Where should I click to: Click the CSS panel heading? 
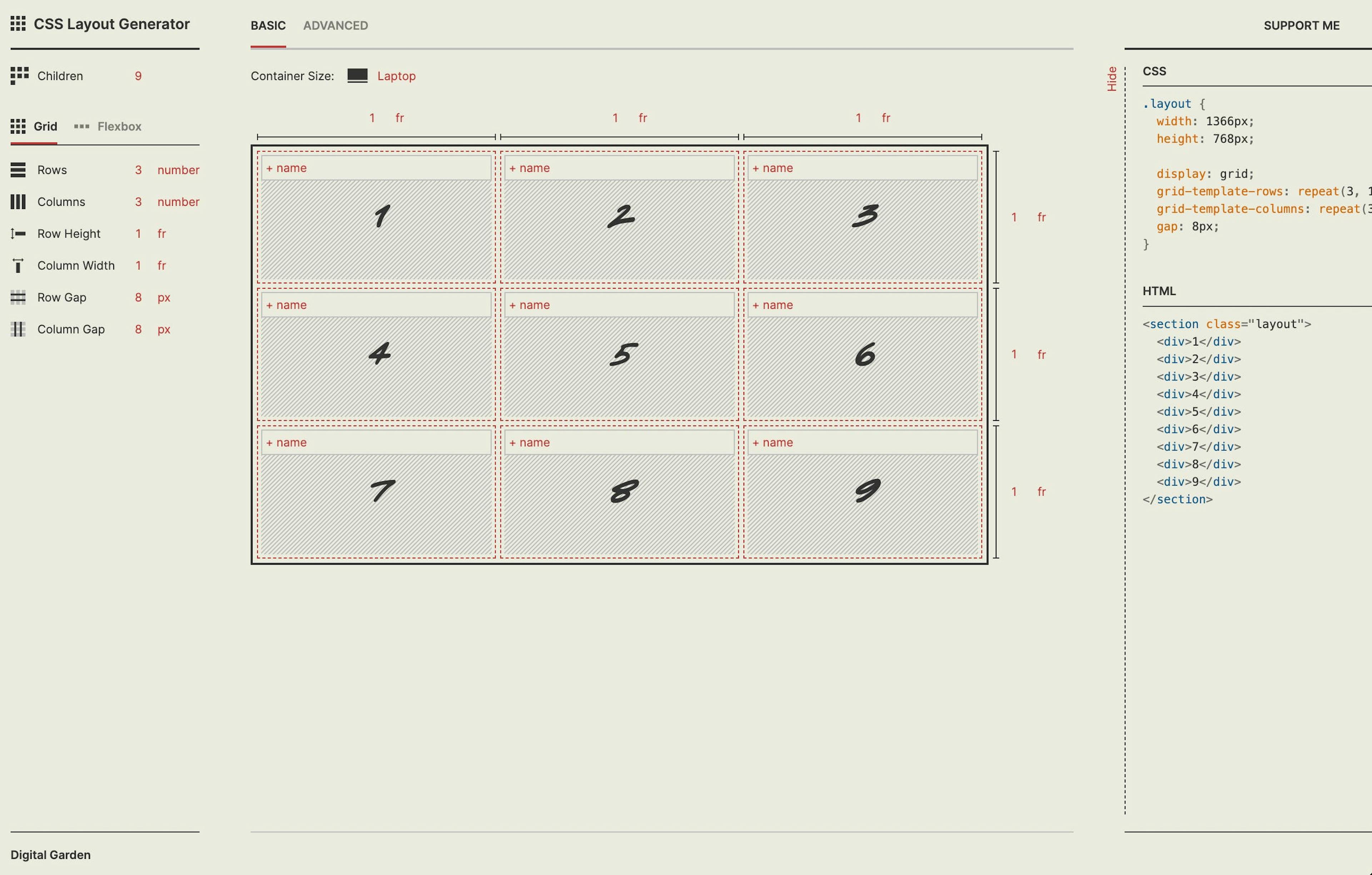point(1154,71)
